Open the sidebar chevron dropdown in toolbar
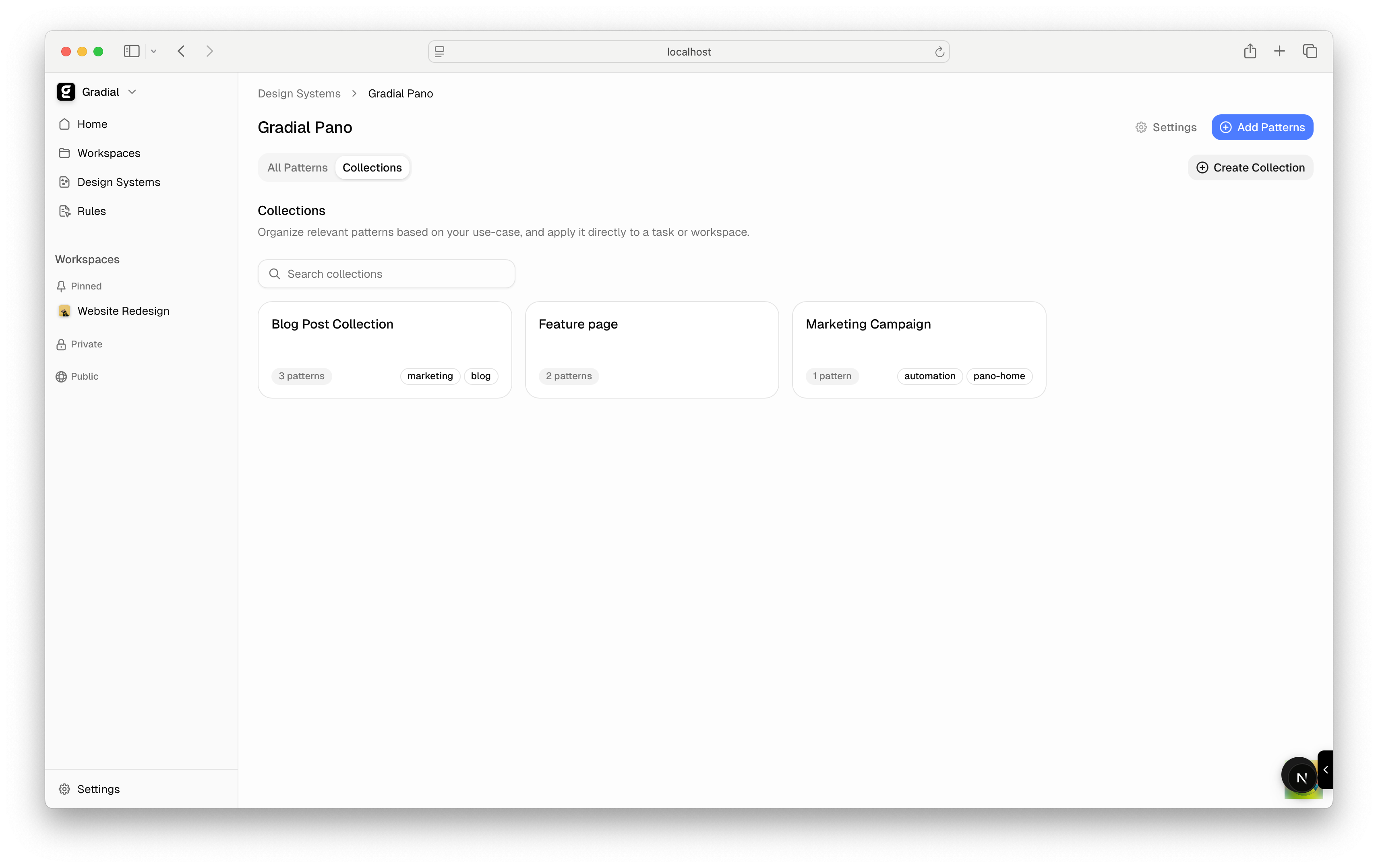1378x868 pixels. point(153,51)
